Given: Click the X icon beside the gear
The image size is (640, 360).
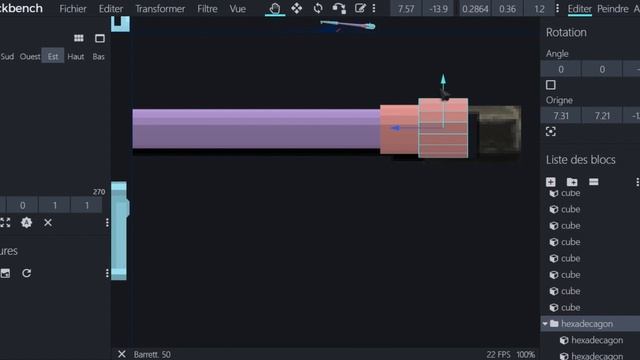Looking at the screenshot, I should point(48,222).
